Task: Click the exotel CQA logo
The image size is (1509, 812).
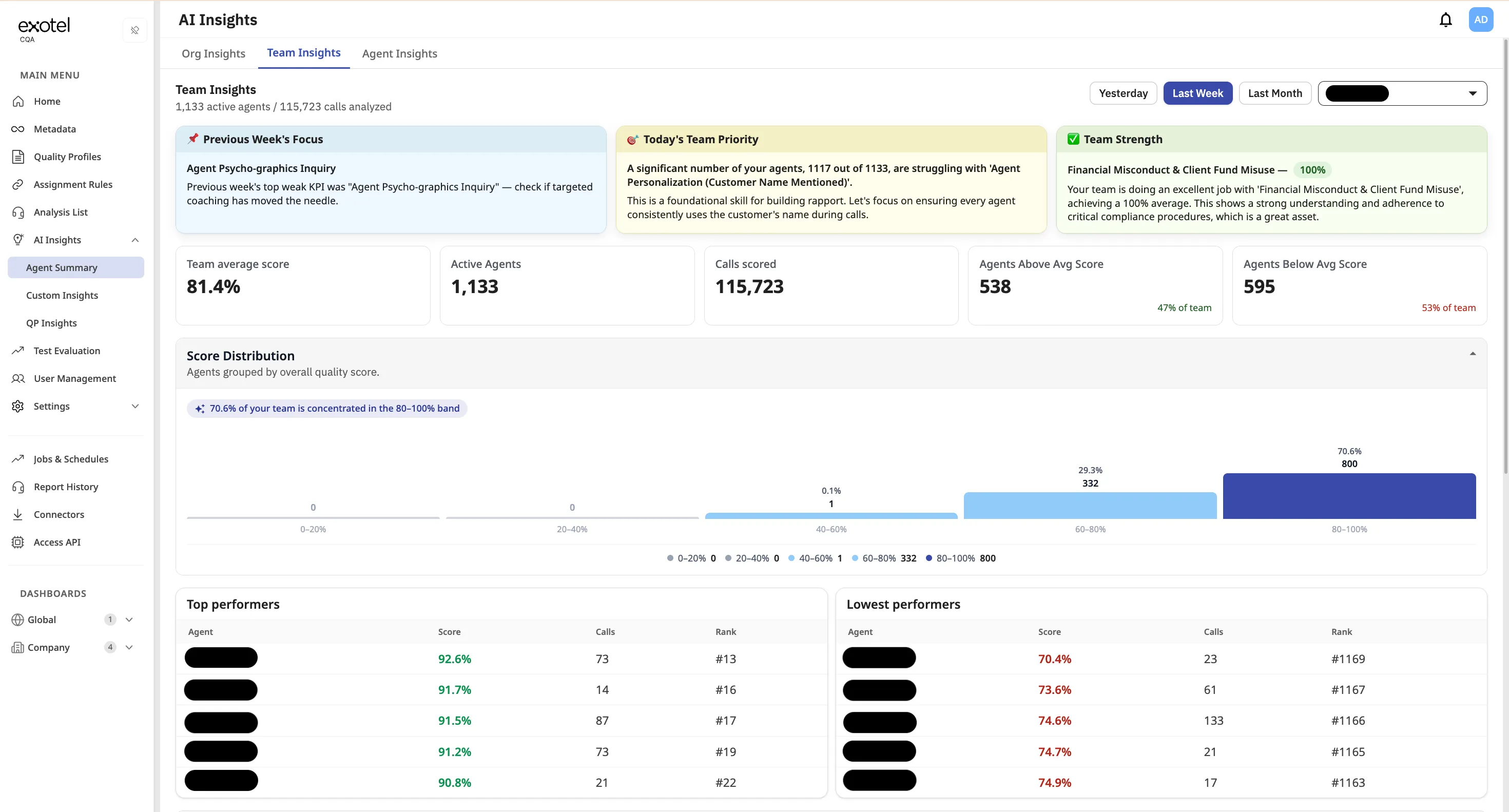Action: coord(43,30)
